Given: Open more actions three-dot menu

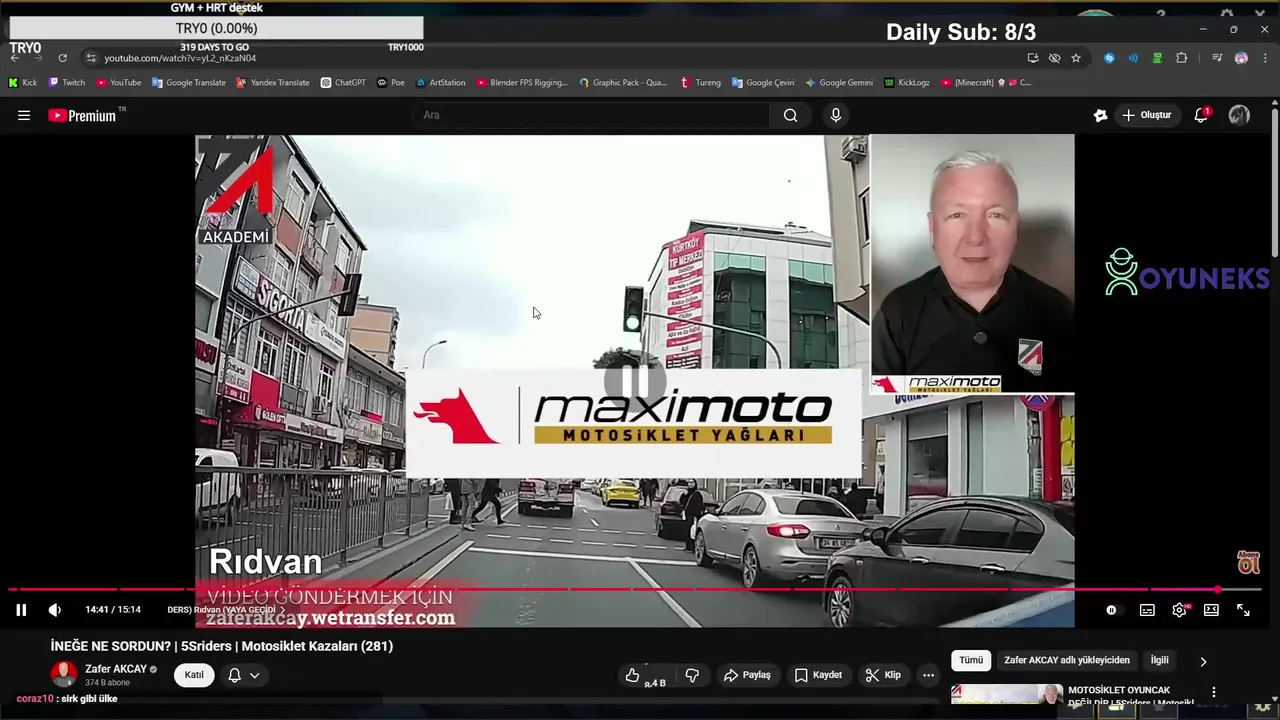Looking at the screenshot, I should (928, 675).
